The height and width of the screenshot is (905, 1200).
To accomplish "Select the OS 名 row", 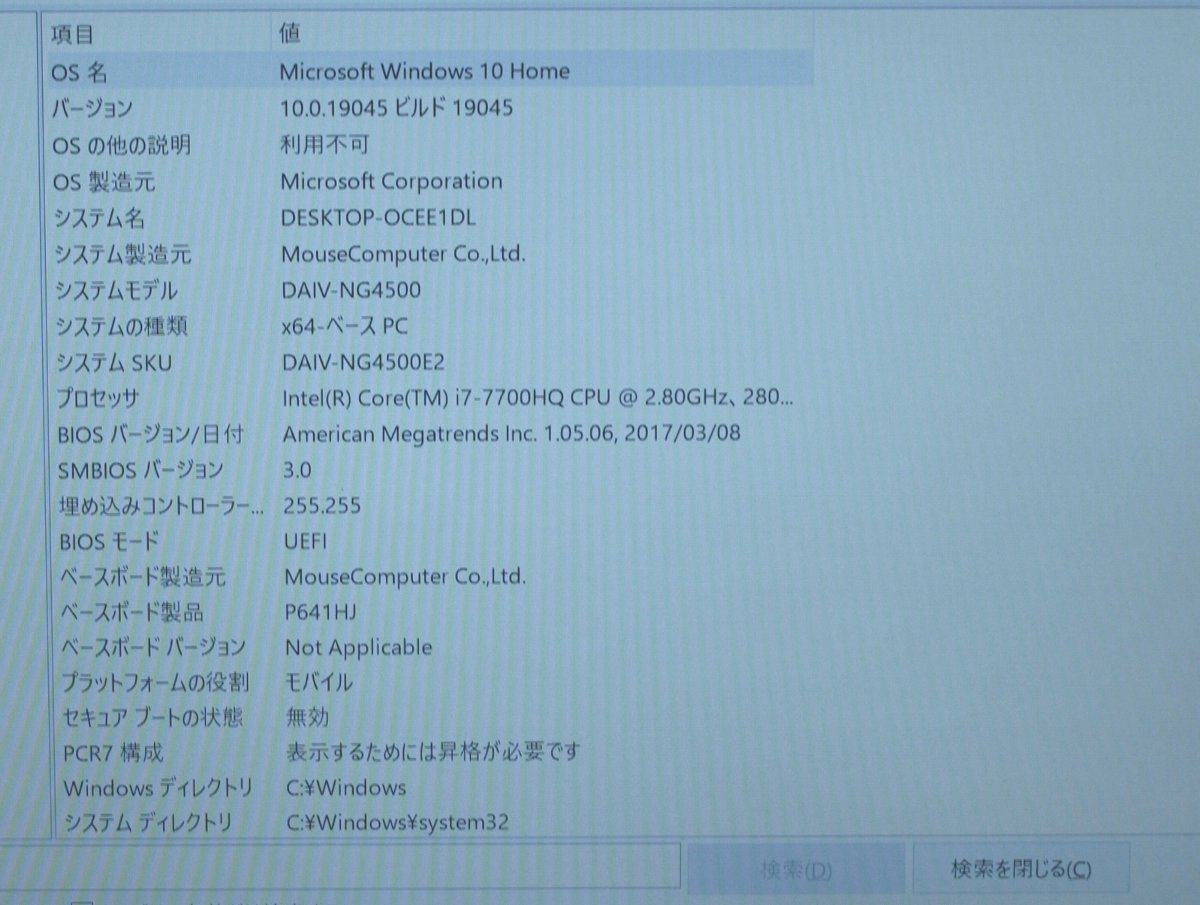I will 429,71.
